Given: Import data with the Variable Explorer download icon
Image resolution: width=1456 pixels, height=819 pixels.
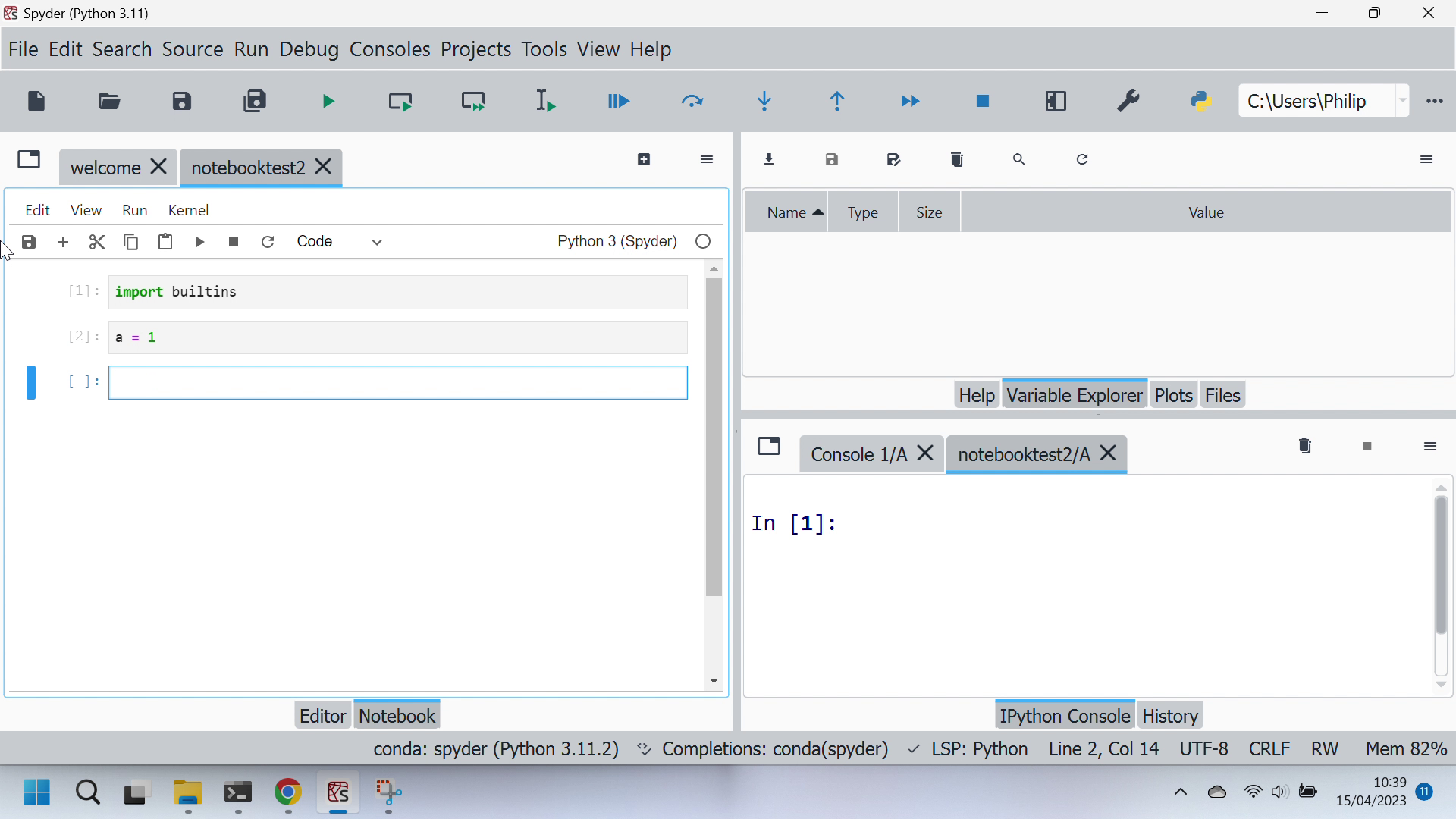Looking at the screenshot, I should click(x=770, y=159).
